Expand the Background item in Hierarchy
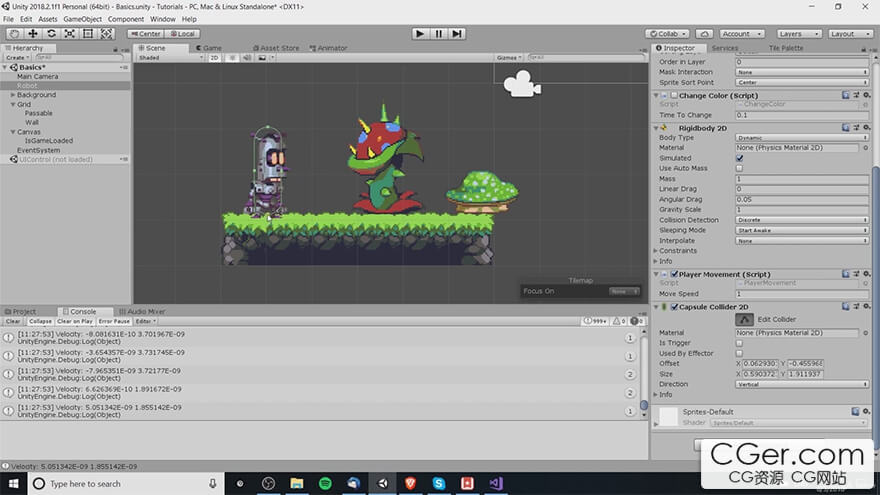880x495 pixels. (x=13, y=95)
